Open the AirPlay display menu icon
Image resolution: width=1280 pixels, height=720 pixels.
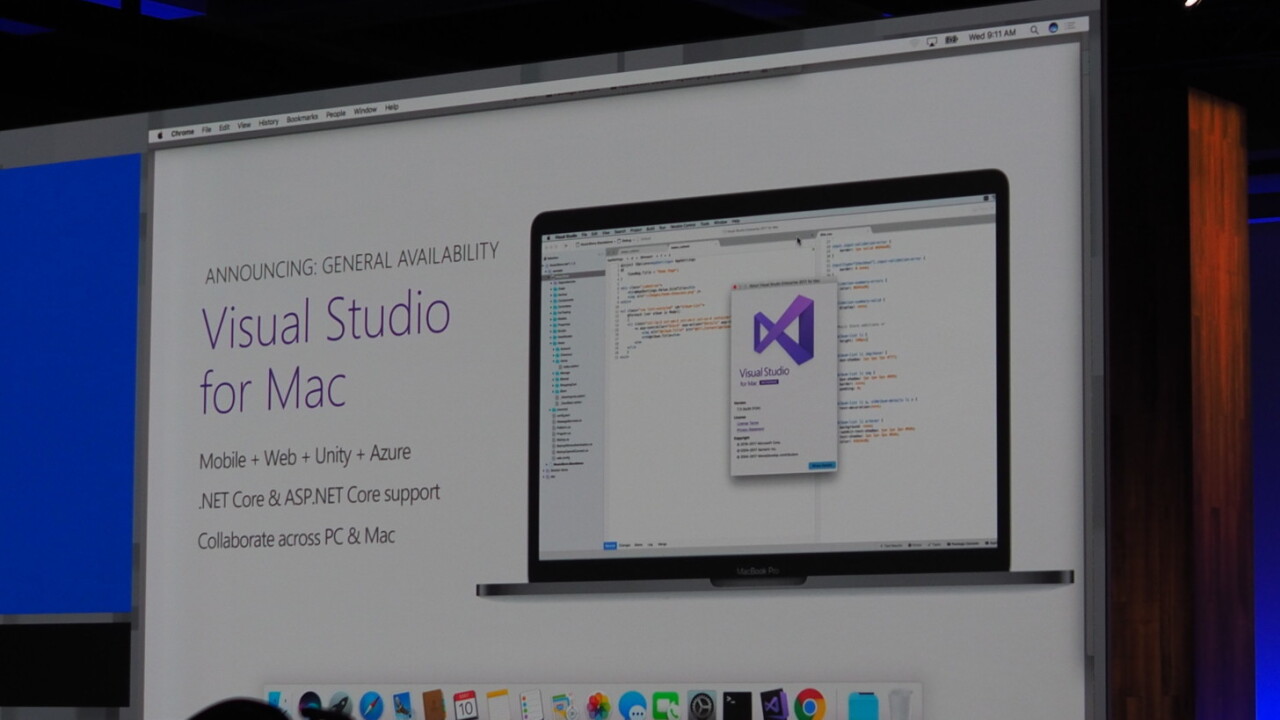click(x=931, y=40)
